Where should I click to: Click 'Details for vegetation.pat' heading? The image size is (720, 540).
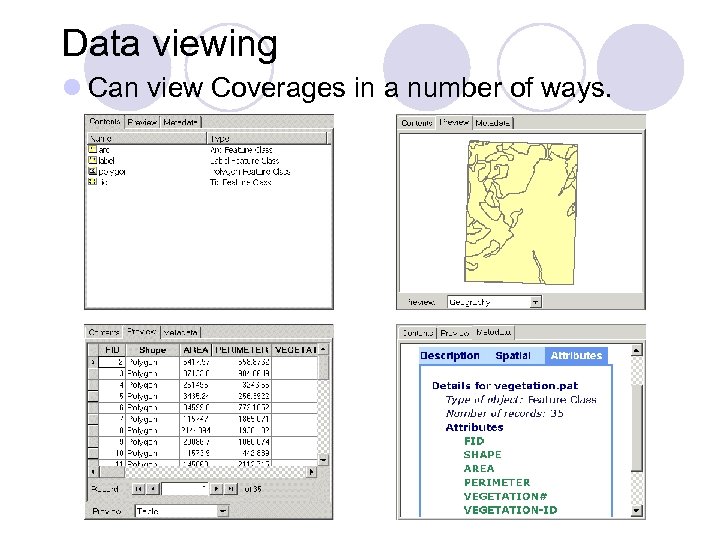(505, 386)
